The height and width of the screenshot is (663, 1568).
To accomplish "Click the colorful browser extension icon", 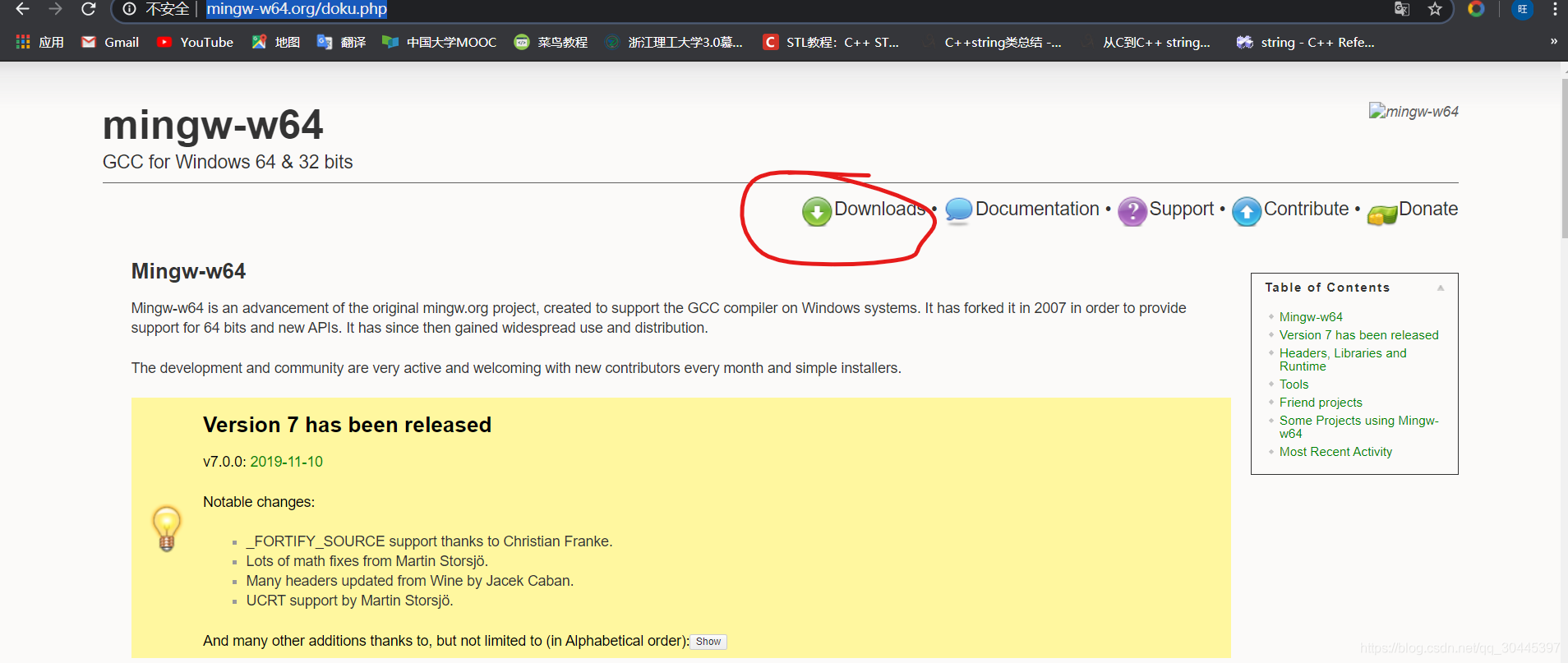I will [x=1476, y=9].
